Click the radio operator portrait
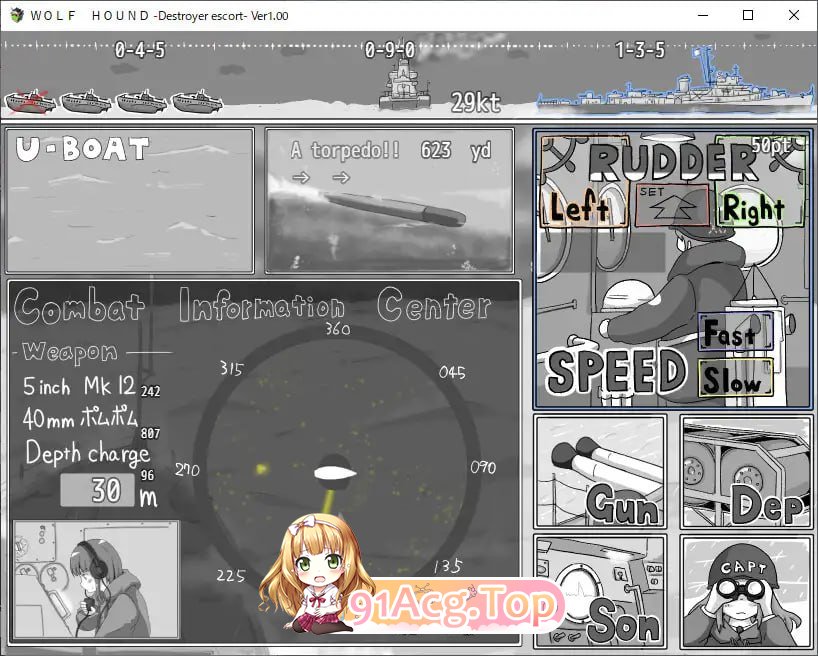 [96, 579]
